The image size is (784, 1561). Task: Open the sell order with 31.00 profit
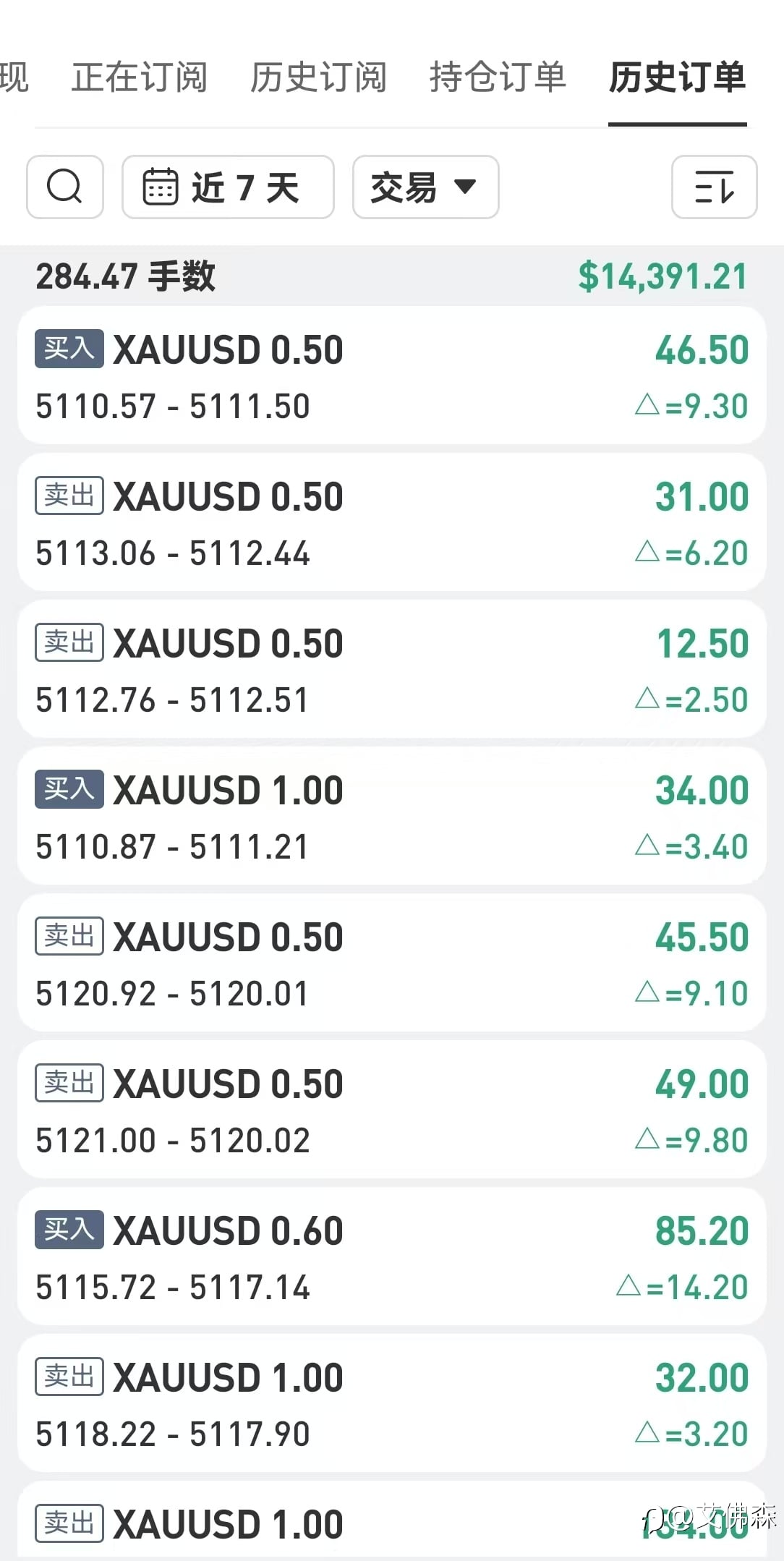click(391, 523)
